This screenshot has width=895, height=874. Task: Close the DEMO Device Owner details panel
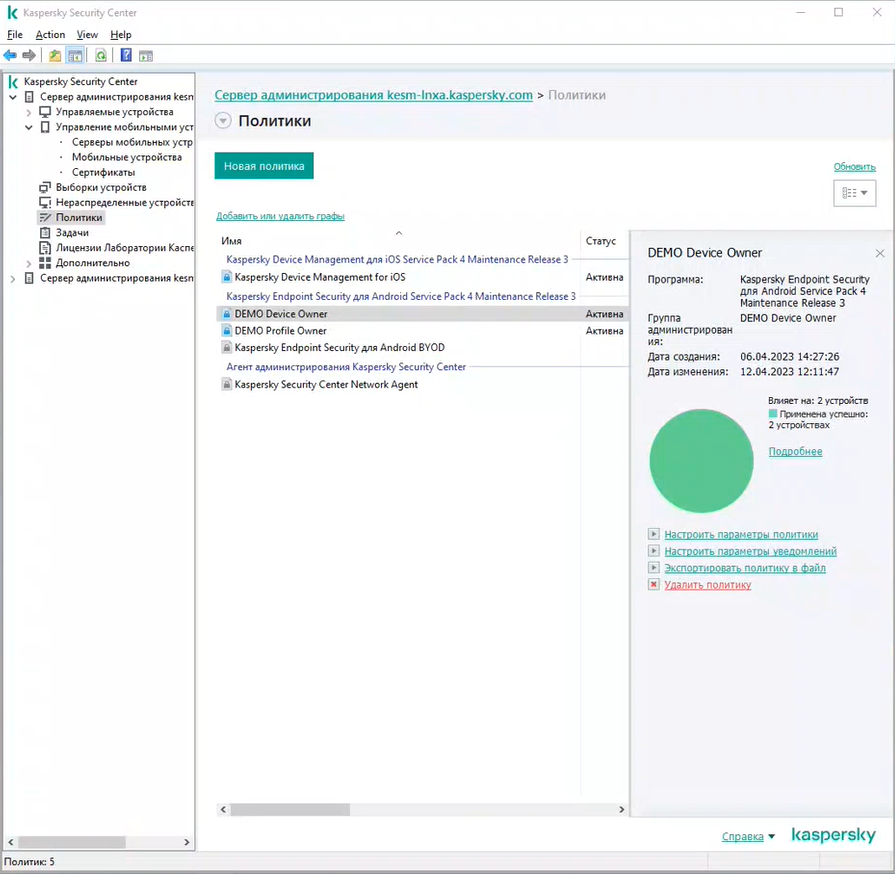pos(880,253)
